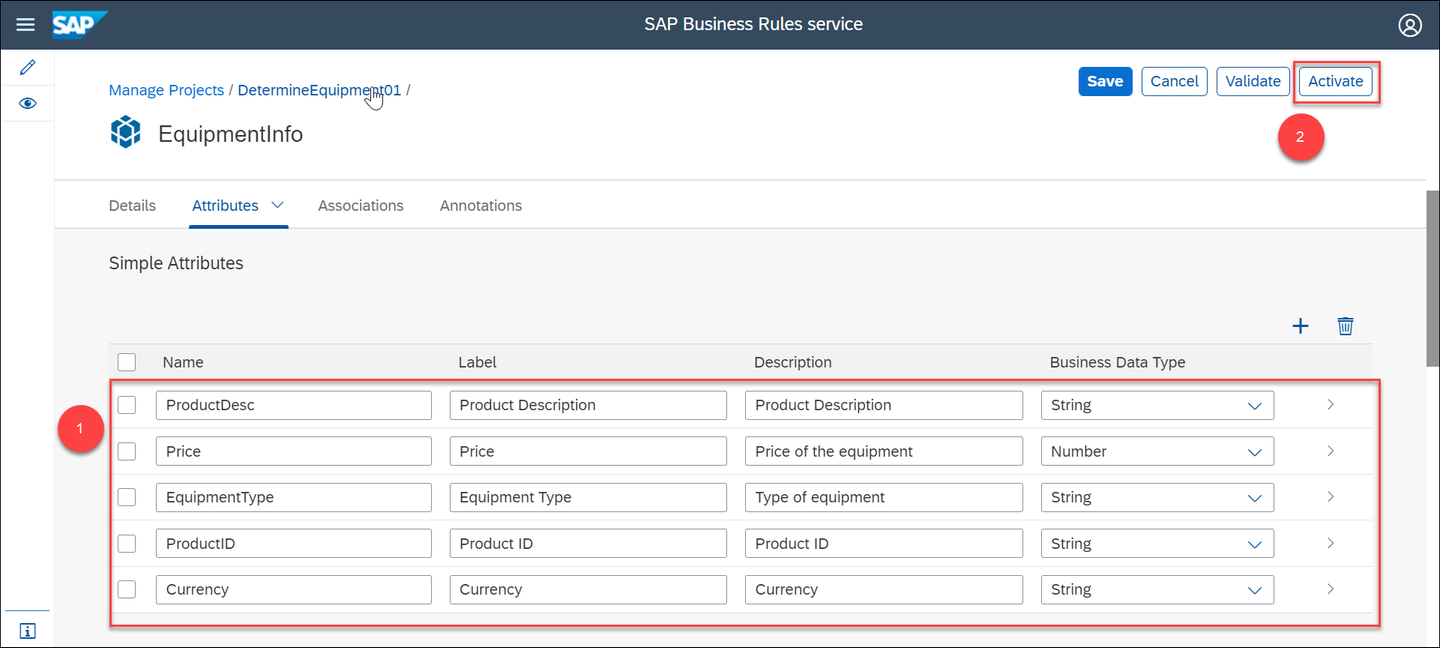
Task: Edit the Price label field
Action: coord(588,451)
